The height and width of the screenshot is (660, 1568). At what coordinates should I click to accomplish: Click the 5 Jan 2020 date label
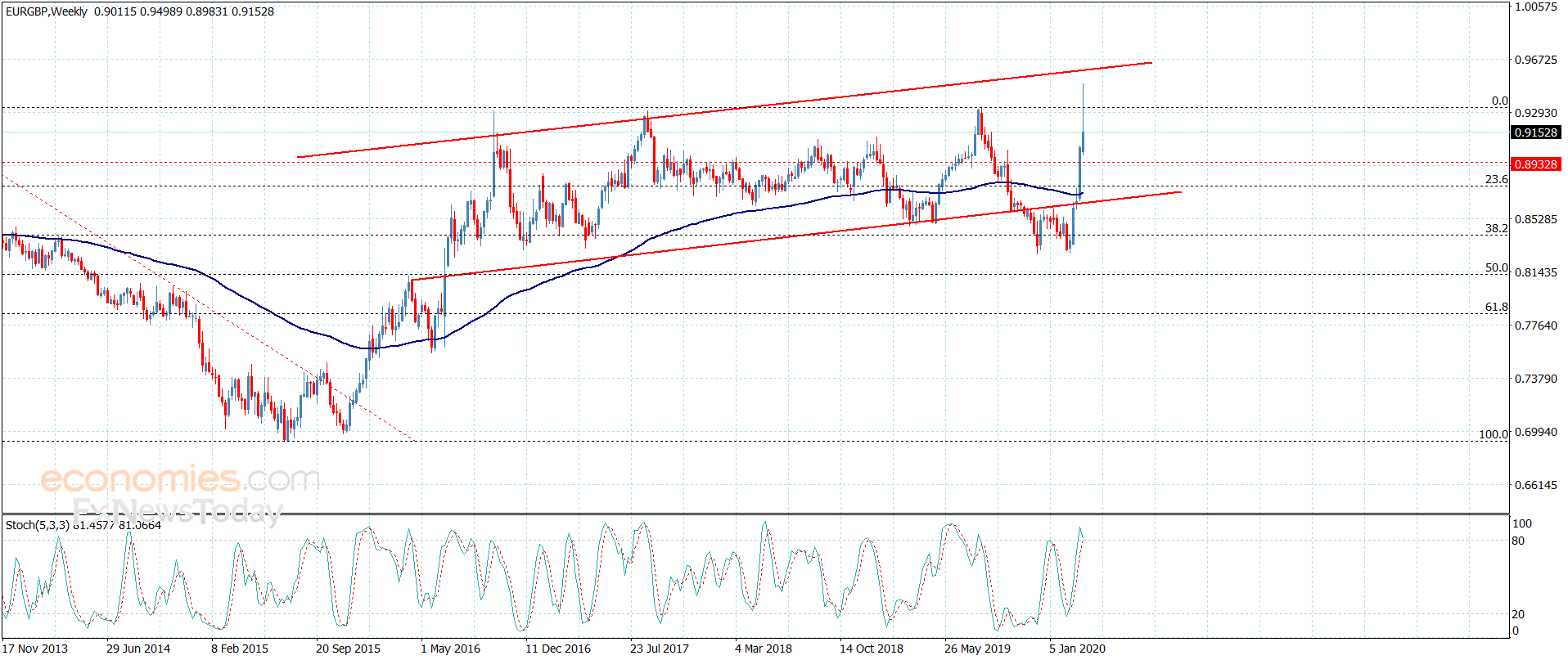1077,649
